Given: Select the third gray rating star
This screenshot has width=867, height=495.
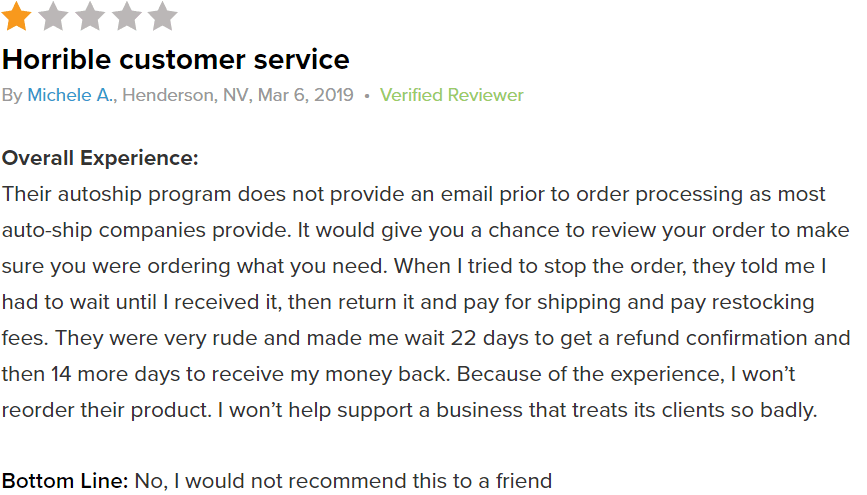Looking at the screenshot, I should coord(90,15).
